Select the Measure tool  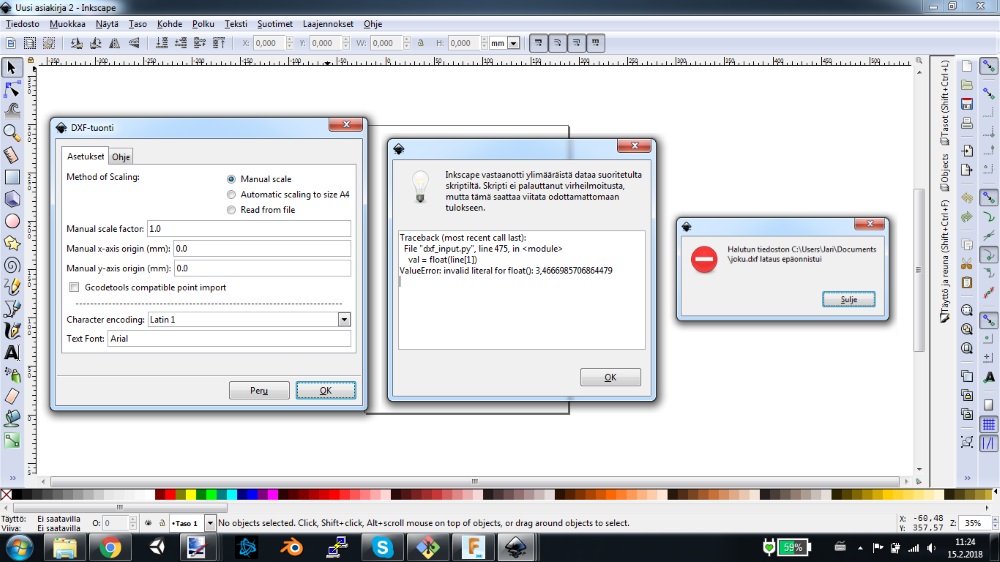pyautogui.click(x=11, y=155)
